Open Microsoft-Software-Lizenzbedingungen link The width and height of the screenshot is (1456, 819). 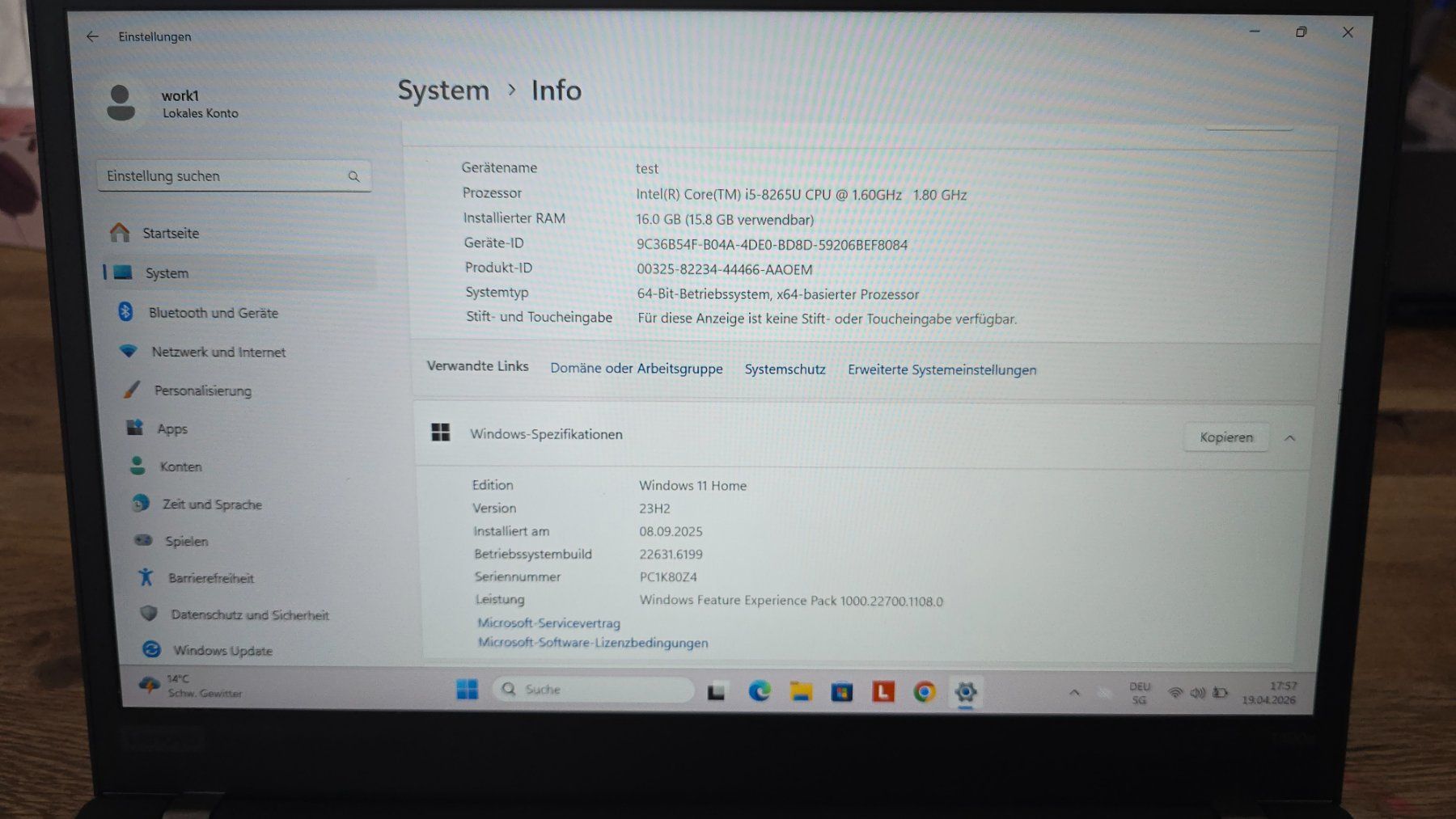(593, 643)
